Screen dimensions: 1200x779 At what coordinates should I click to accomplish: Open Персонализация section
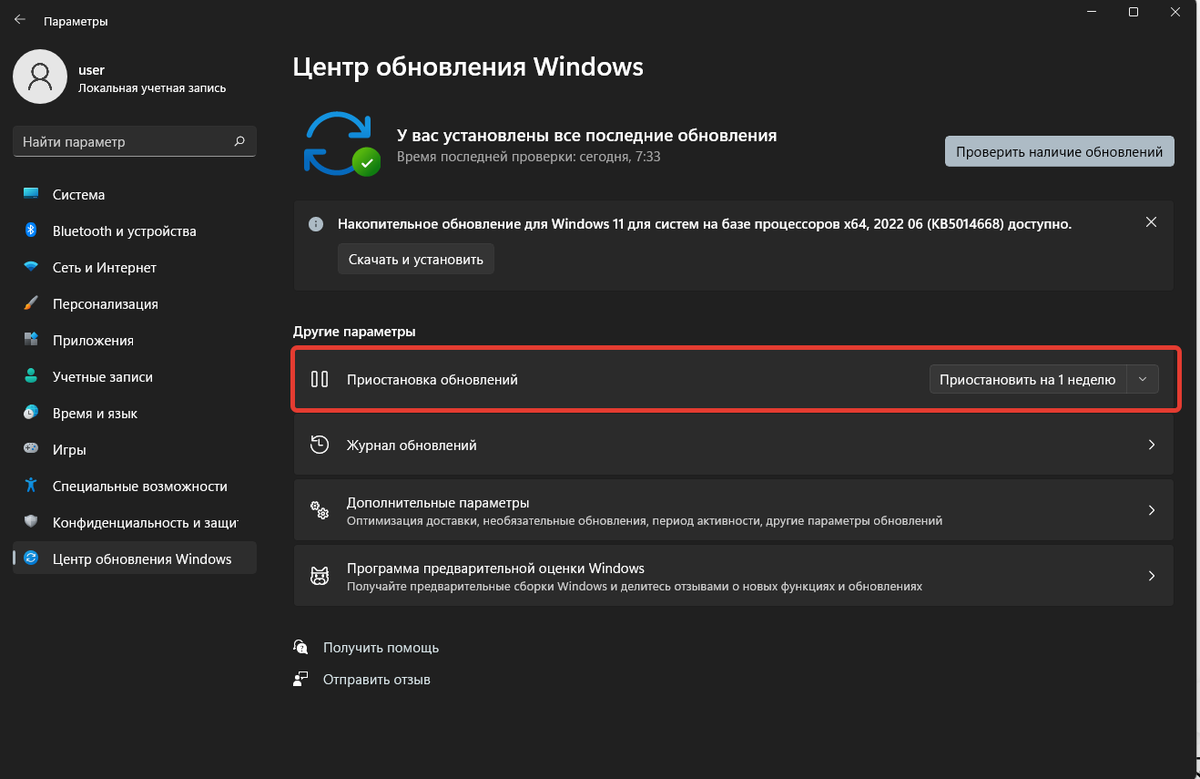click(x=135, y=303)
